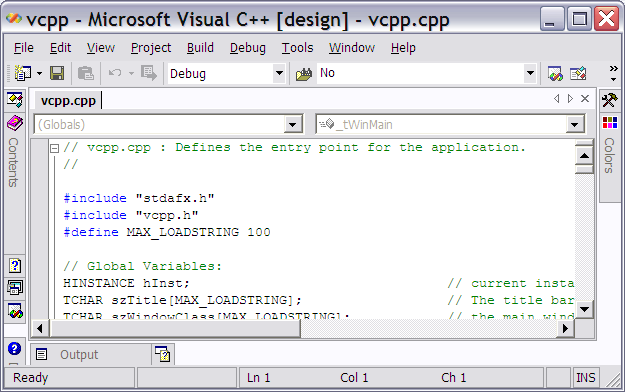Expand the (Globals) scope dropdown
The height and width of the screenshot is (392, 625).
293,125
